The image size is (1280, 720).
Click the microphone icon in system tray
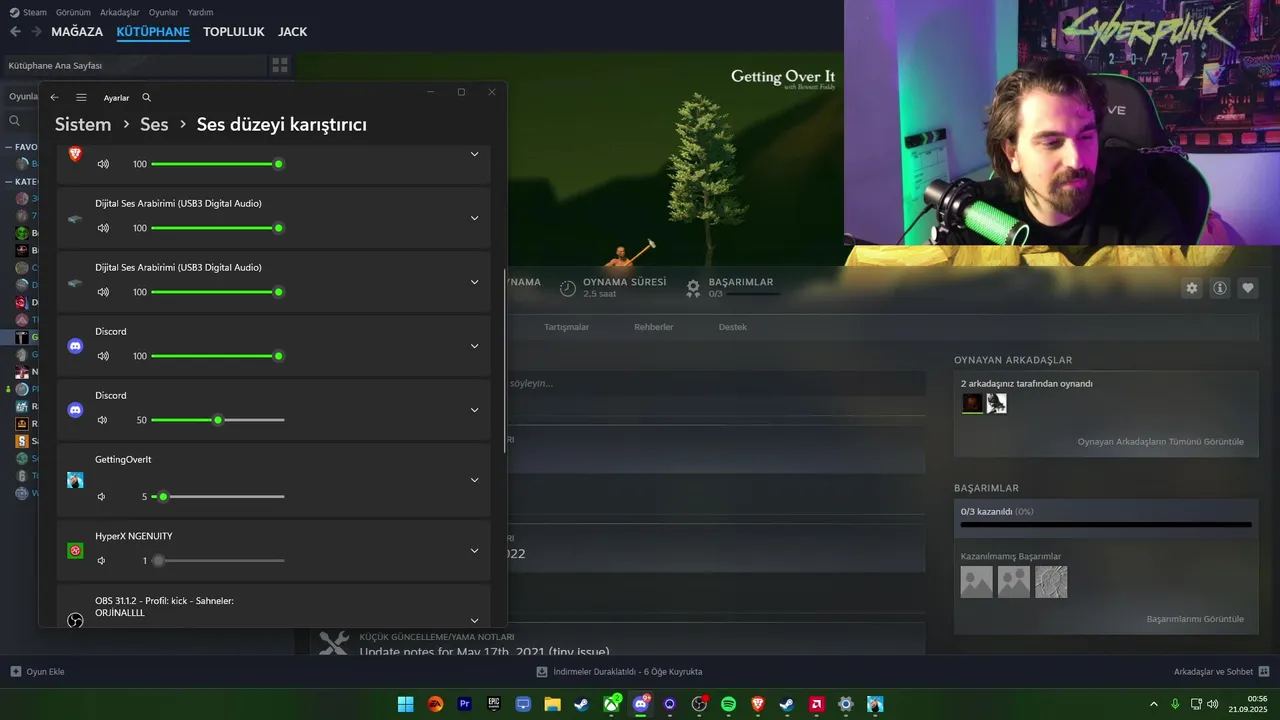[x=1175, y=704]
